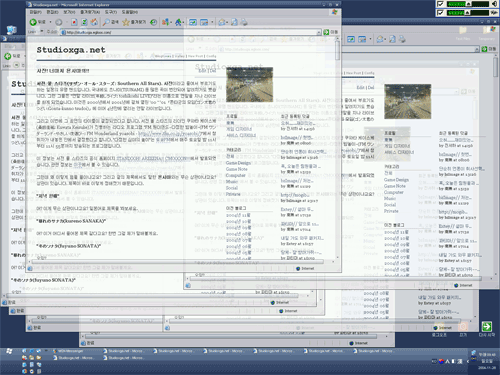500x375 pixels.
Task: Switch to MSN Messenger taskbar button
Action: pos(68,351)
